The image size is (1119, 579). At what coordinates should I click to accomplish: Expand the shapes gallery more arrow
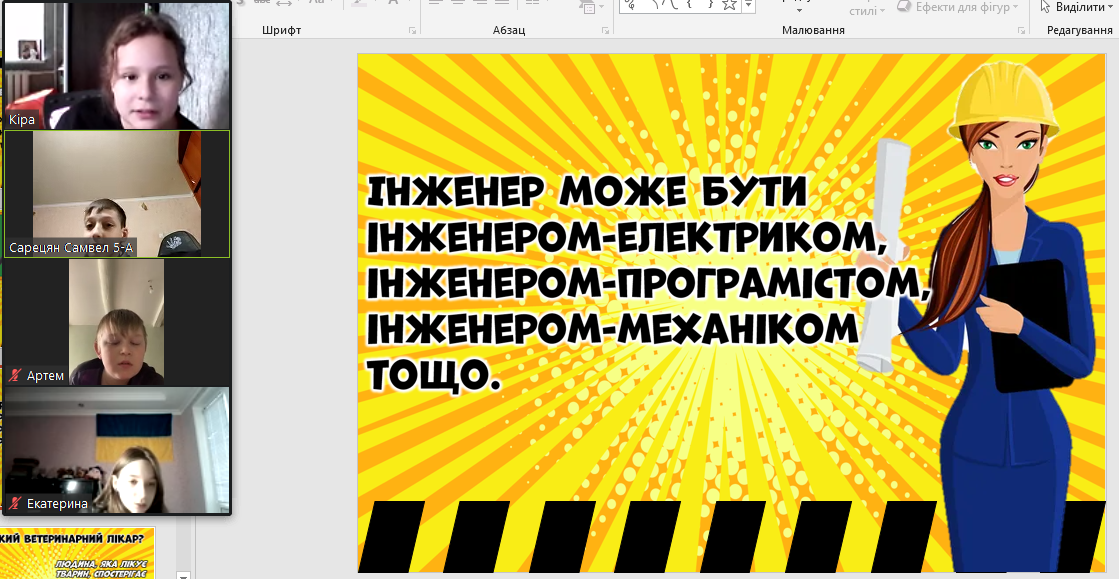[748, 8]
